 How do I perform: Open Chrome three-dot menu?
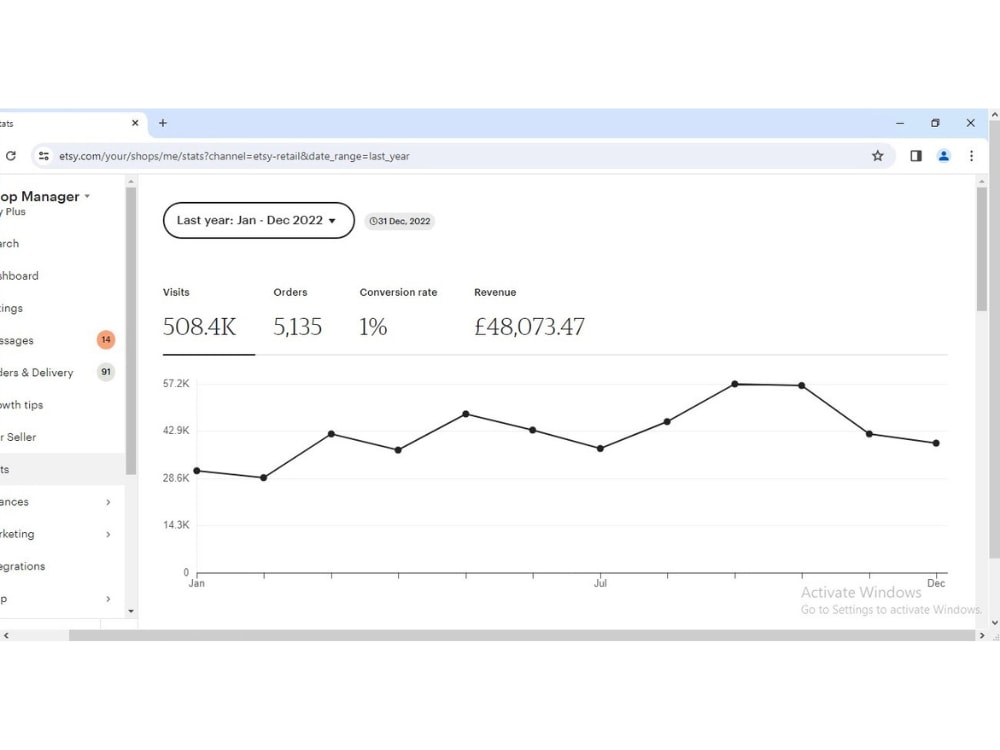click(x=971, y=156)
